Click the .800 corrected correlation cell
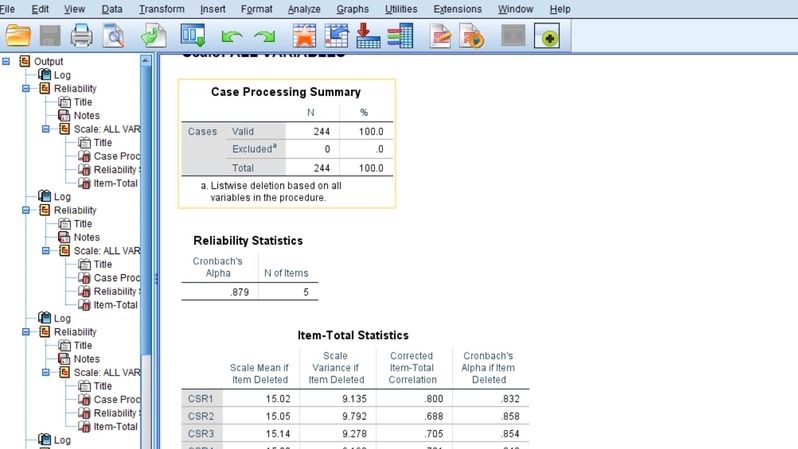 [434, 399]
